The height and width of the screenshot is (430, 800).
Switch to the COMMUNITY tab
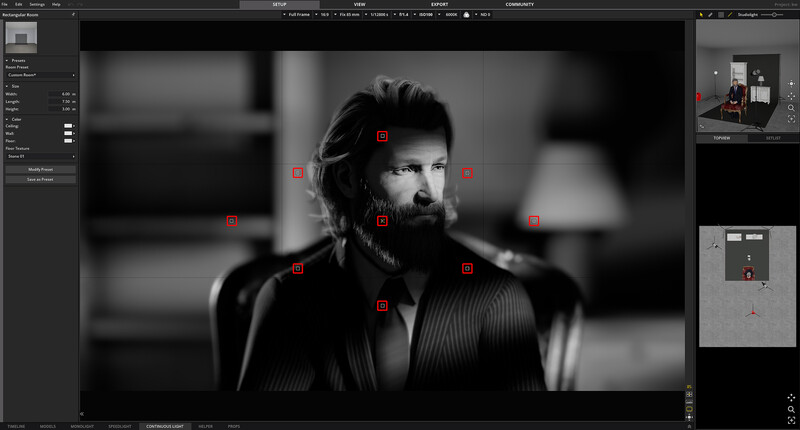click(x=519, y=4)
